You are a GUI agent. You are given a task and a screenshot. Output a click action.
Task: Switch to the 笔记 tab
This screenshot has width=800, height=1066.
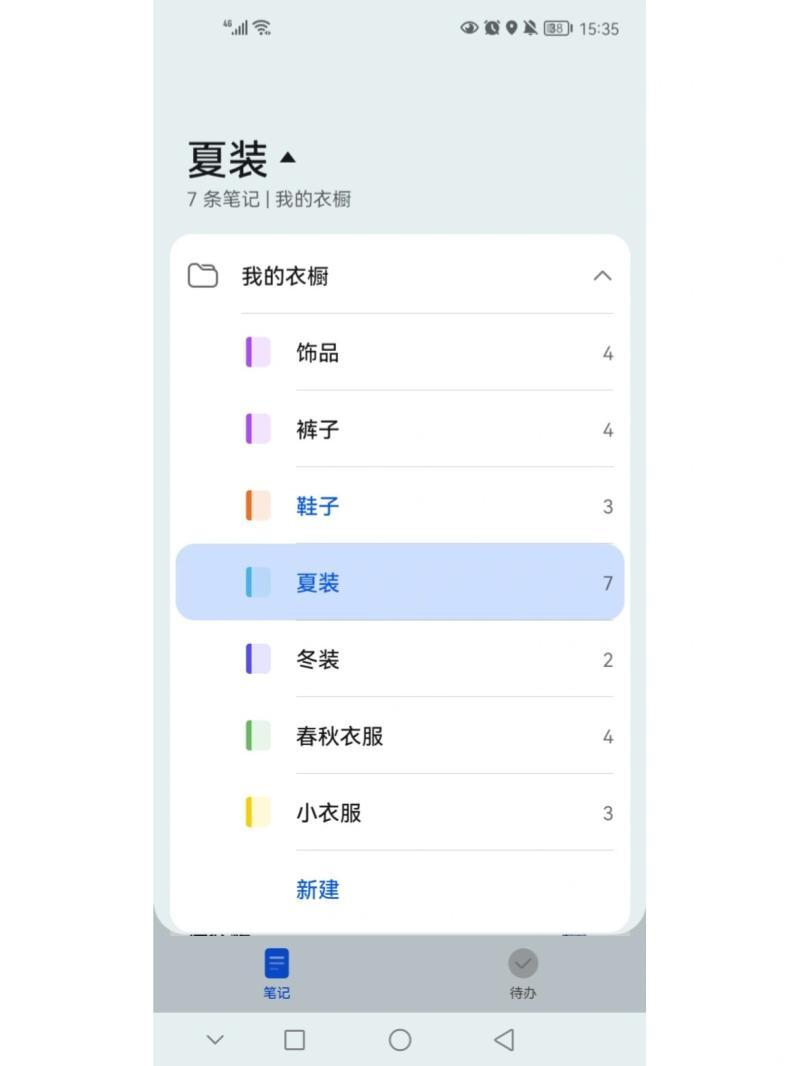click(x=277, y=973)
